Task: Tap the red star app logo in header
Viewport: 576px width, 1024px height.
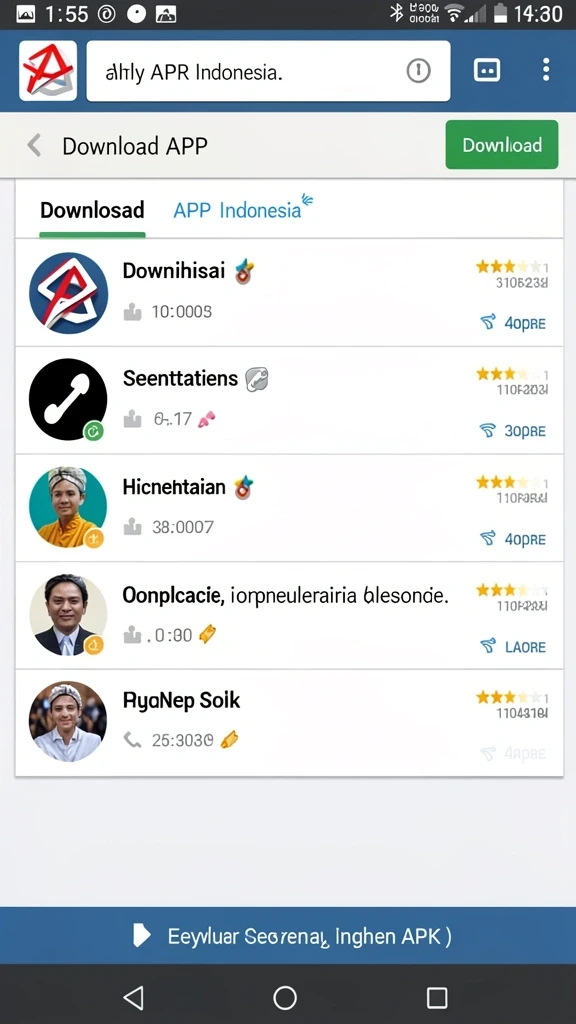Action: (48, 71)
